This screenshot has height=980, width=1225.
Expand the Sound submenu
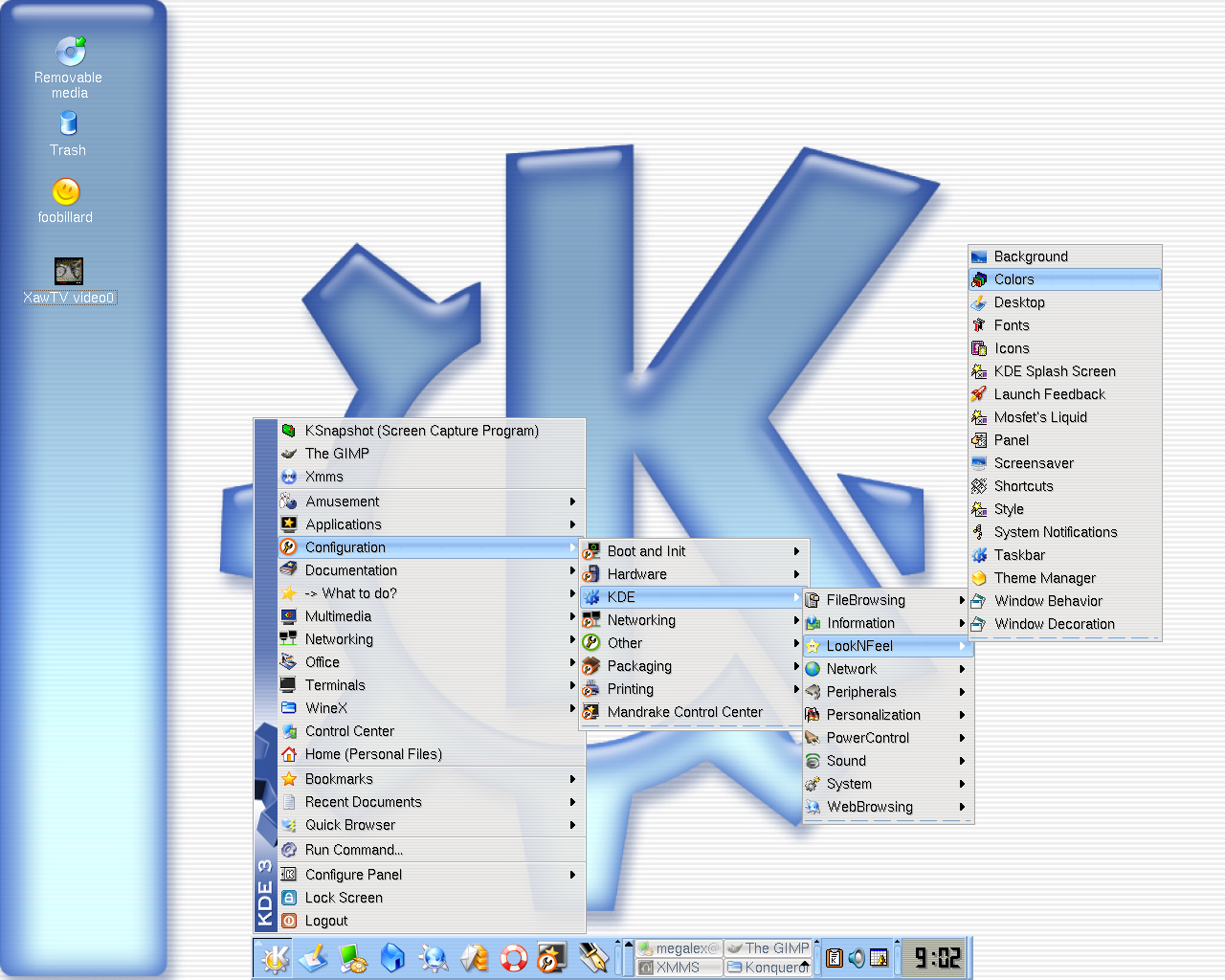coord(887,761)
